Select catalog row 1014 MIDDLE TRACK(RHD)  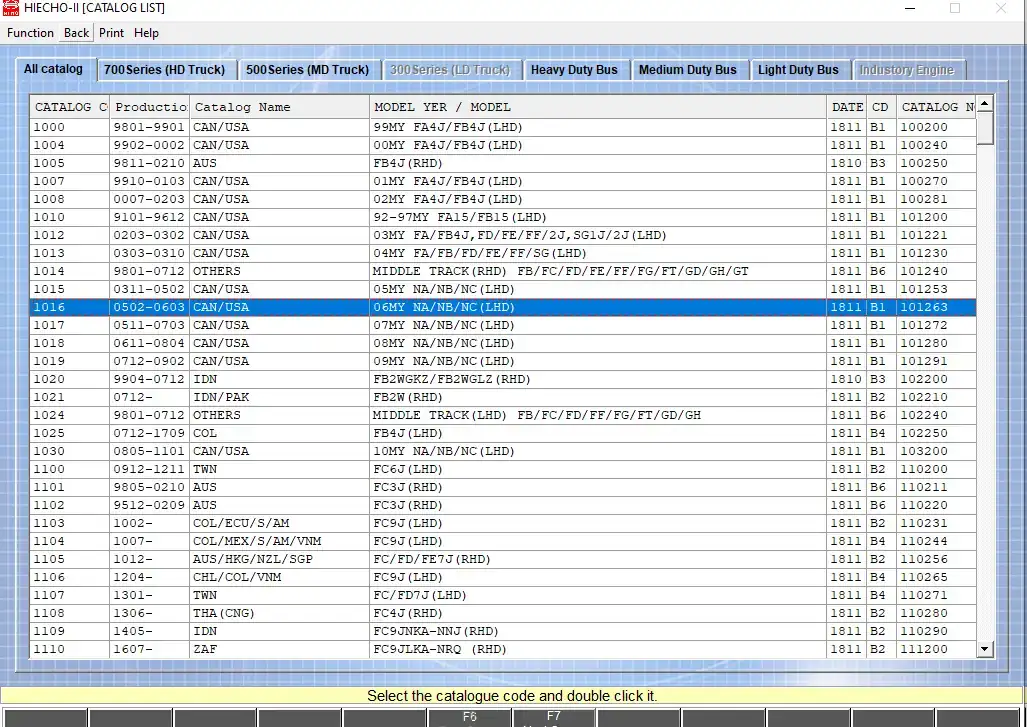tap(503, 271)
